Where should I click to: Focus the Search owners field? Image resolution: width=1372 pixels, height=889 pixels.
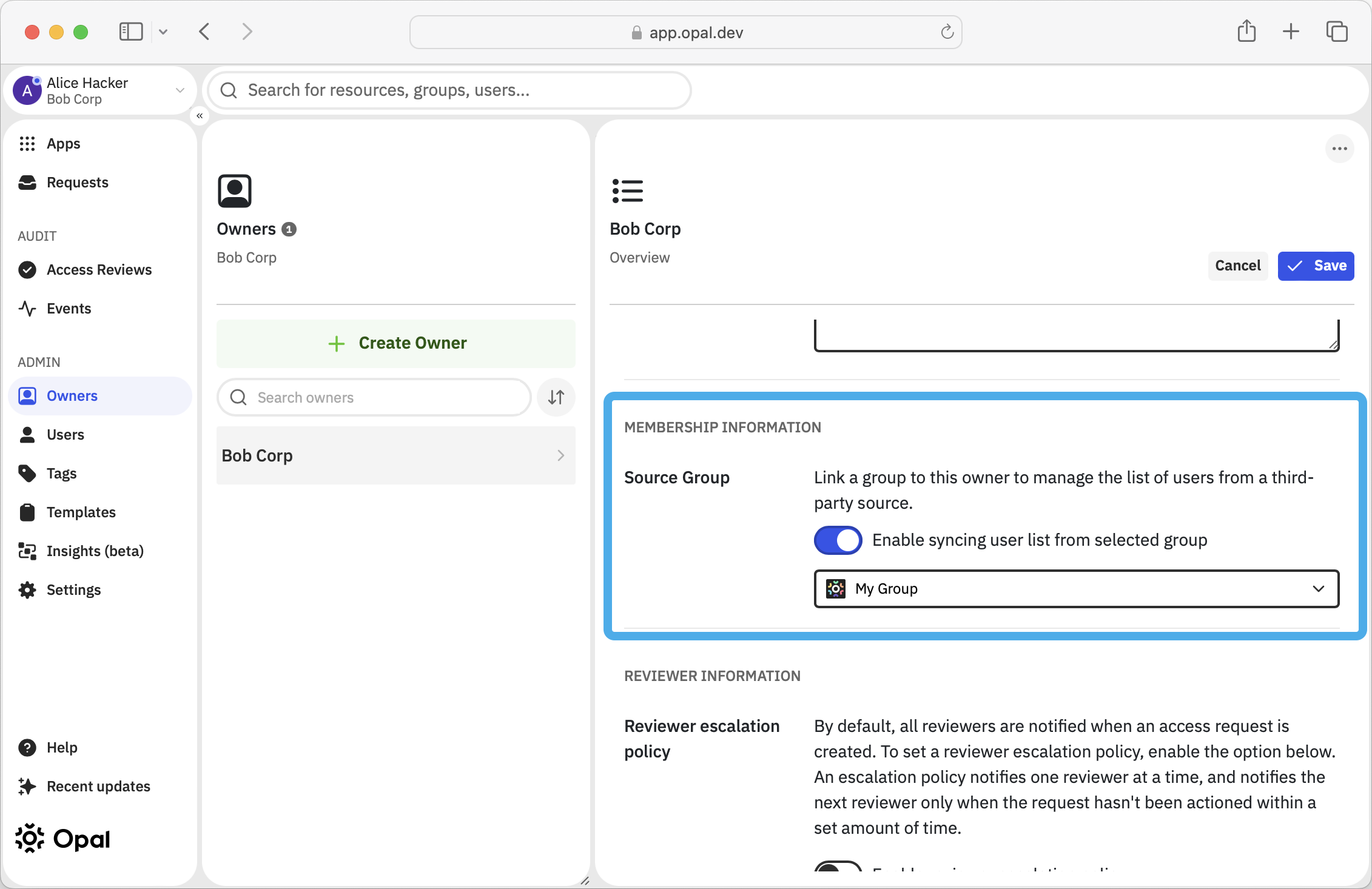[x=374, y=397]
